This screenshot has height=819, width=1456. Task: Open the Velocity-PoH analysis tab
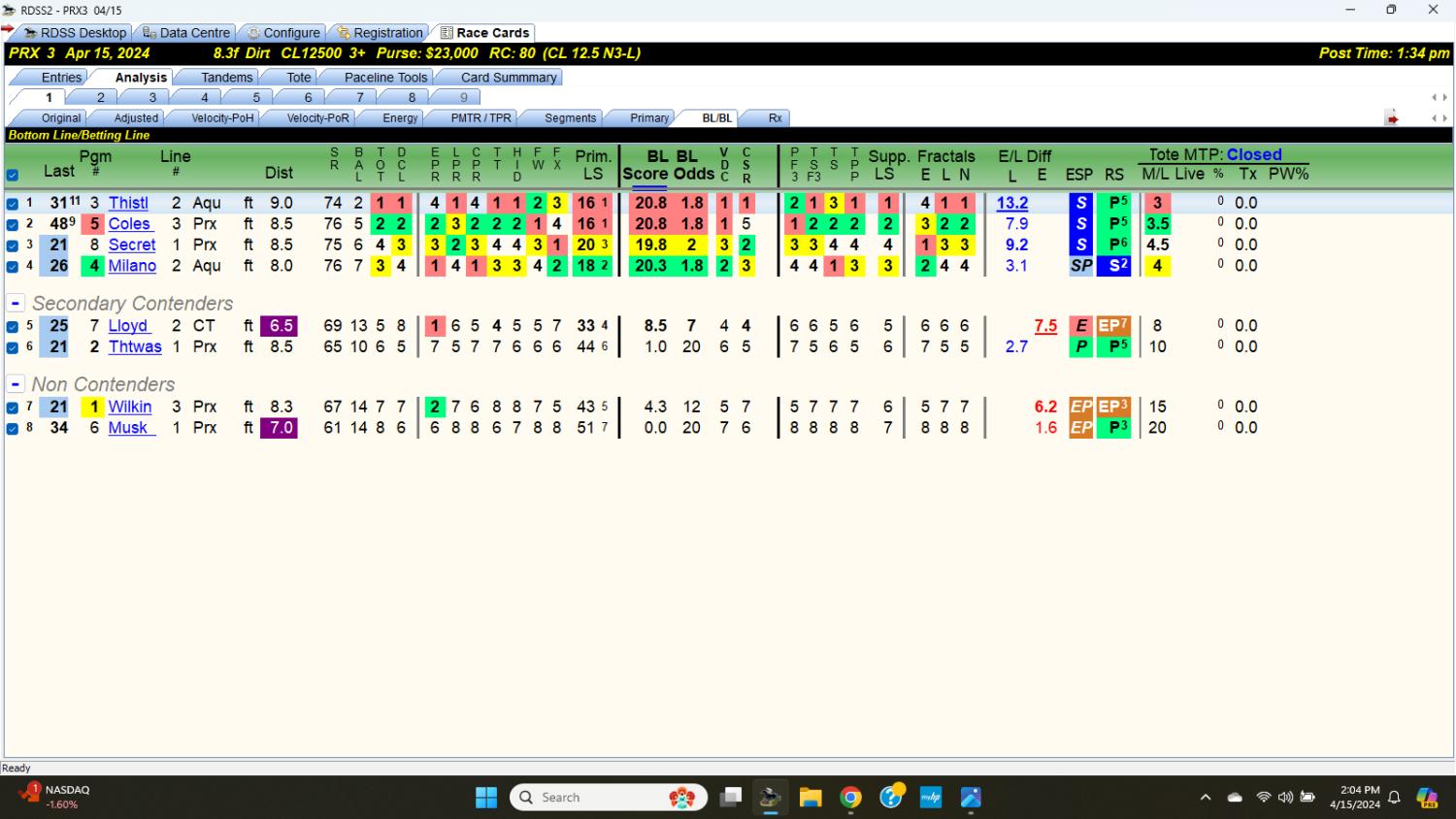tap(222, 118)
